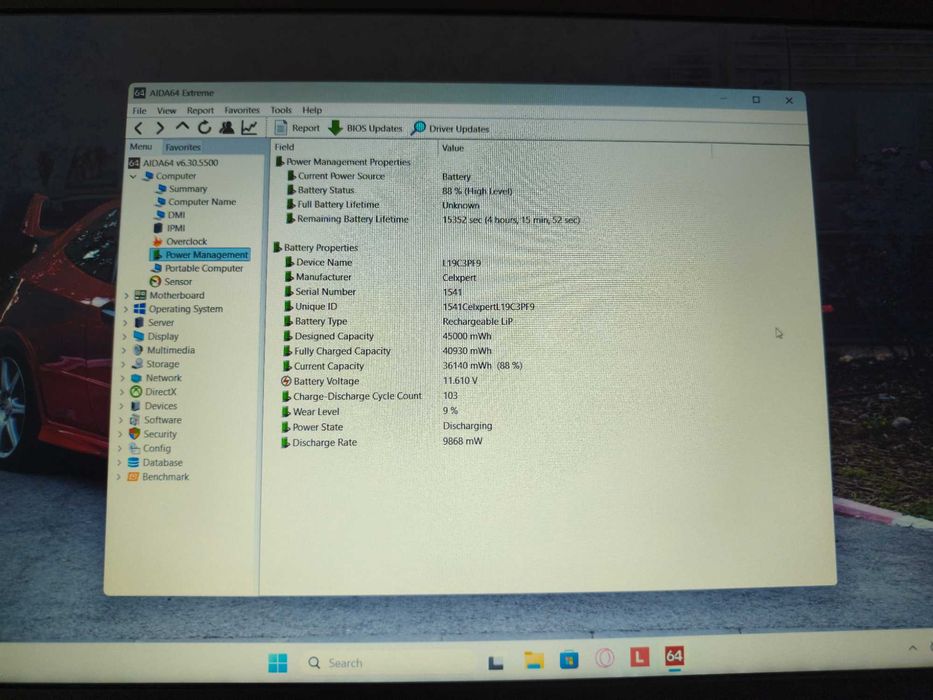Viewport: 933px width, 700px height.
Task: Click the Devices icon in the tree
Action: 136,406
